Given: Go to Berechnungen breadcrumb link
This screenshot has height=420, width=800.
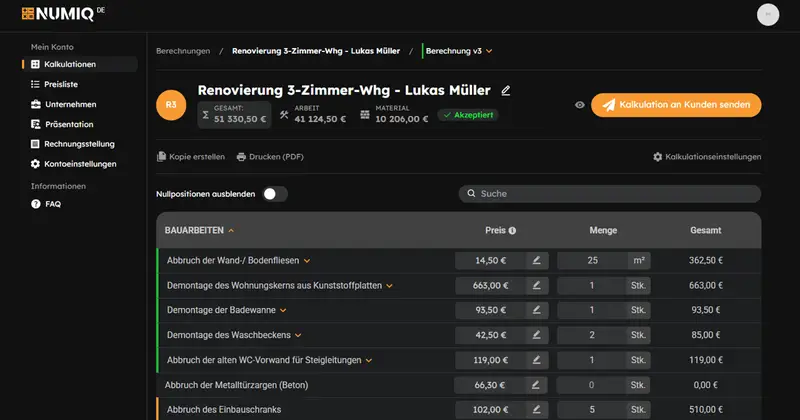Looking at the screenshot, I should tap(183, 51).
